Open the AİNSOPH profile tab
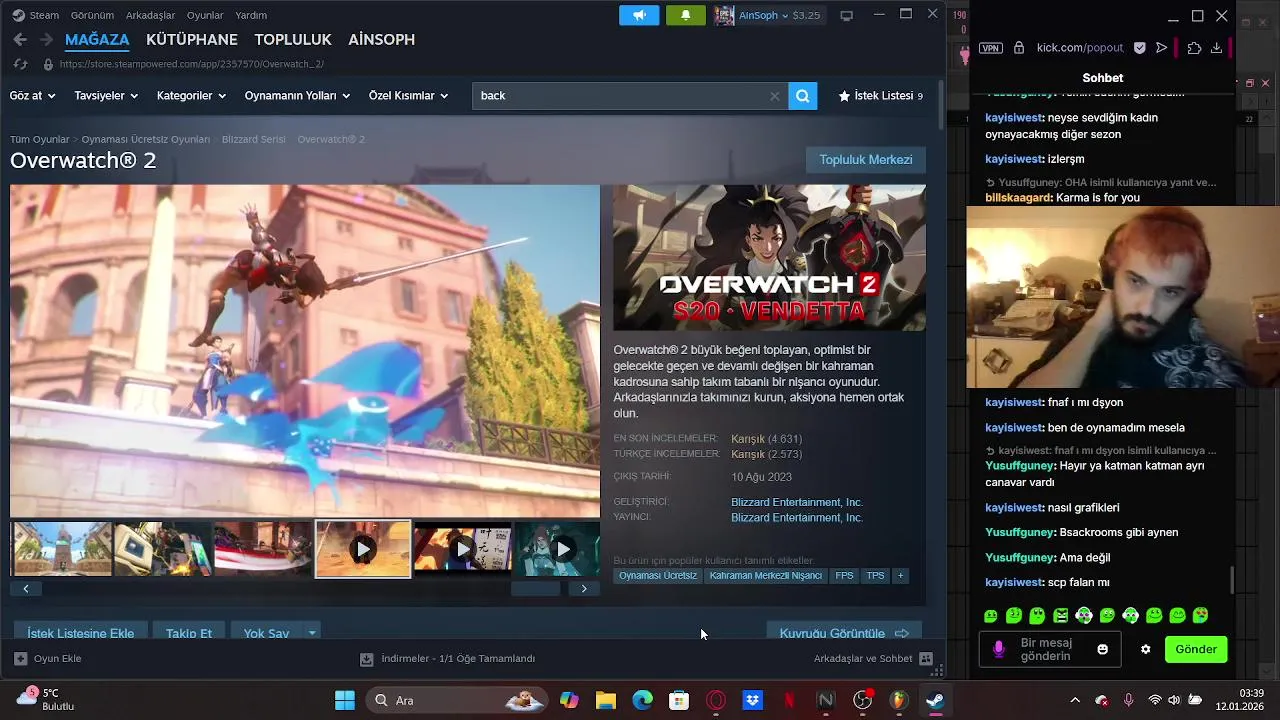Image resolution: width=1280 pixels, height=720 pixels. [381, 40]
